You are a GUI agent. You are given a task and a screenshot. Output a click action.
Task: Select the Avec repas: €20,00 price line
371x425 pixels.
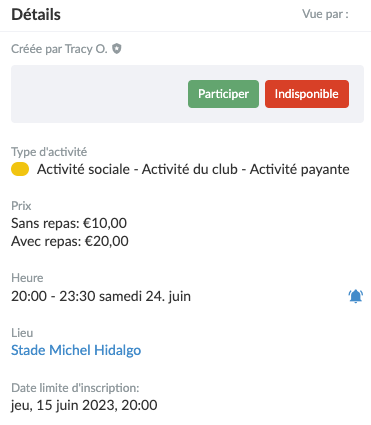70,241
